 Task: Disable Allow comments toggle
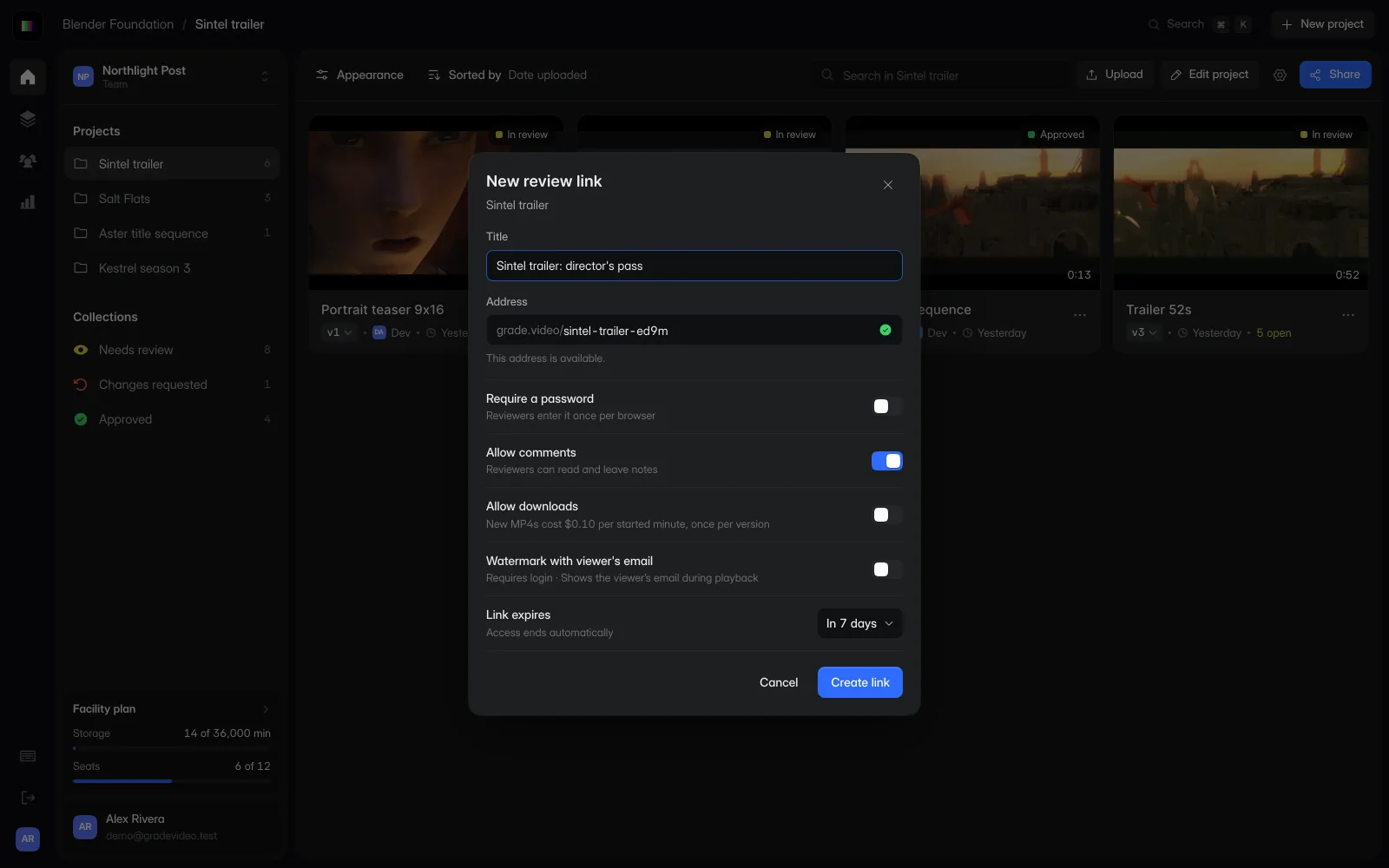pyautogui.click(x=887, y=461)
